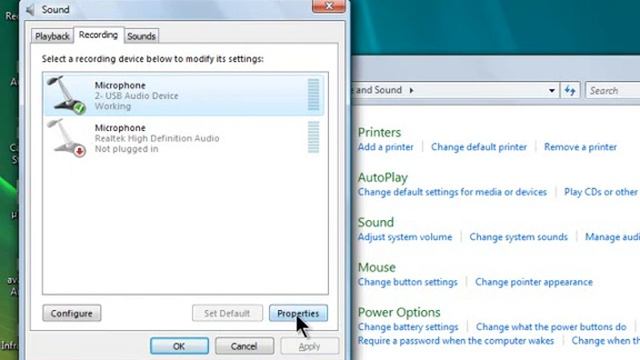
Task: Click 'Require a password when the computer wakes'
Action: (456, 340)
